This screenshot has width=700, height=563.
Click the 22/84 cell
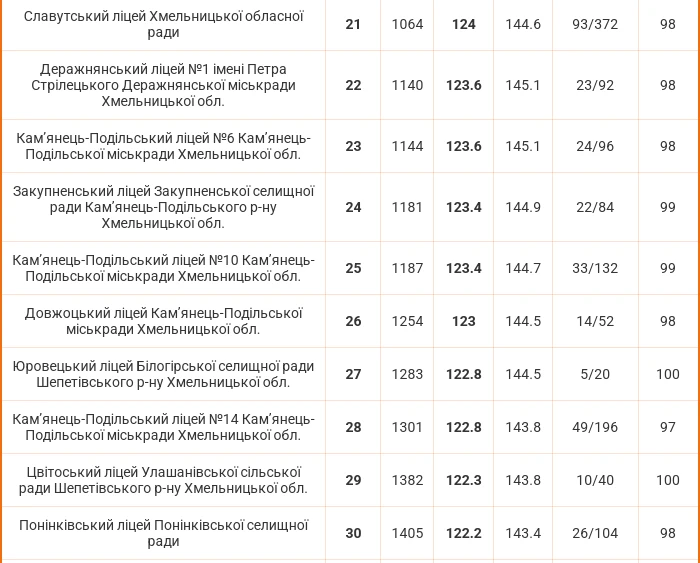(x=595, y=207)
